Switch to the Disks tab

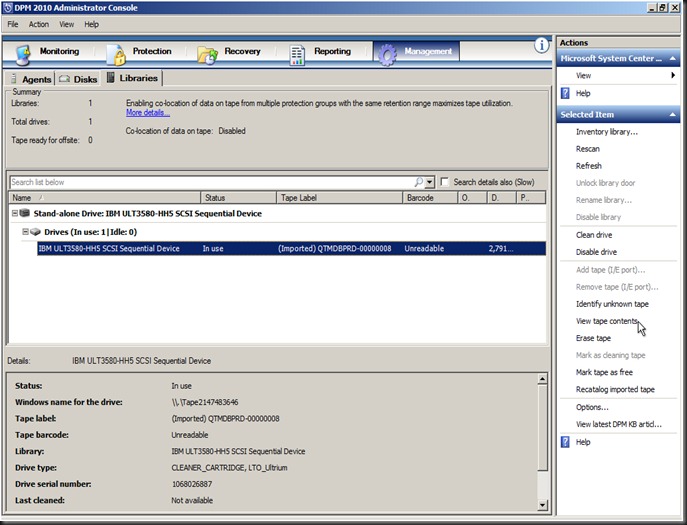tap(78, 79)
